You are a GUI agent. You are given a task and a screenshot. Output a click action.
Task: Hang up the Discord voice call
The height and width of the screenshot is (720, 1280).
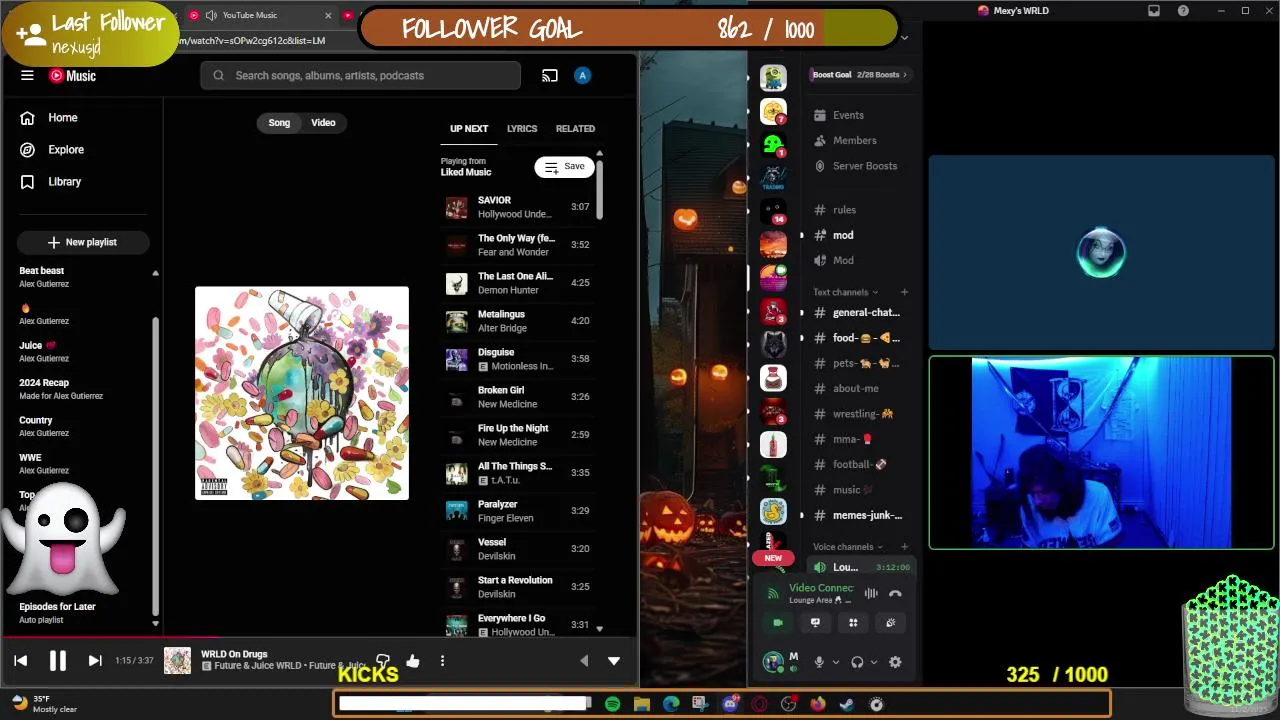pyautogui.click(x=895, y=594)
